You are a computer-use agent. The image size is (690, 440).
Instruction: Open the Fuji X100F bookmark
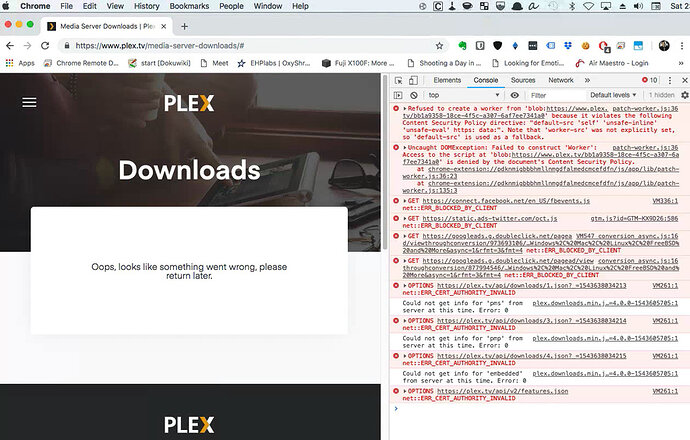[358, 63]
